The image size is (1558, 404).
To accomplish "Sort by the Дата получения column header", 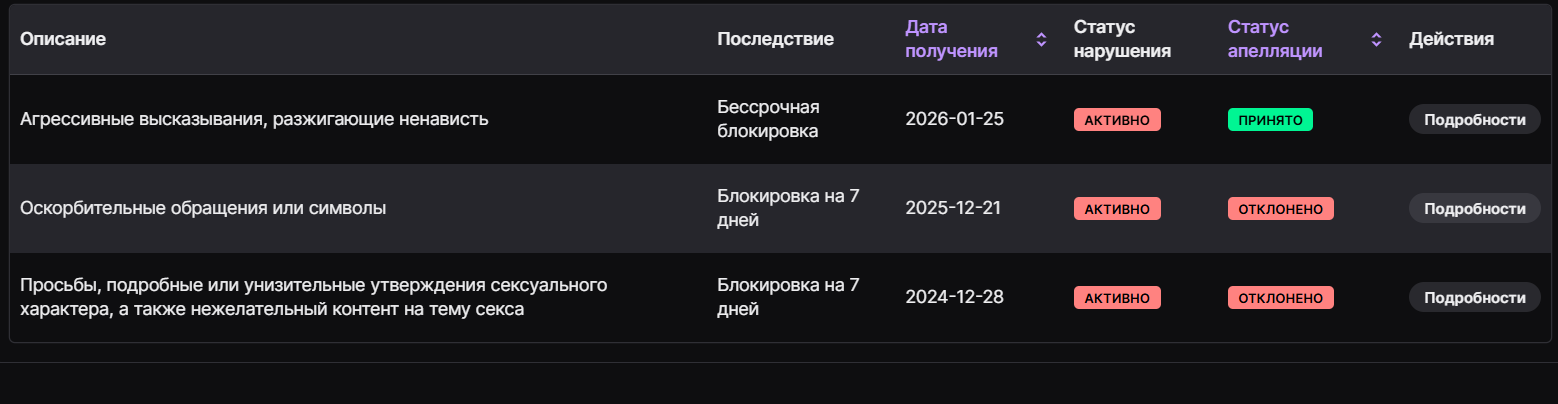I will point(951,39).
